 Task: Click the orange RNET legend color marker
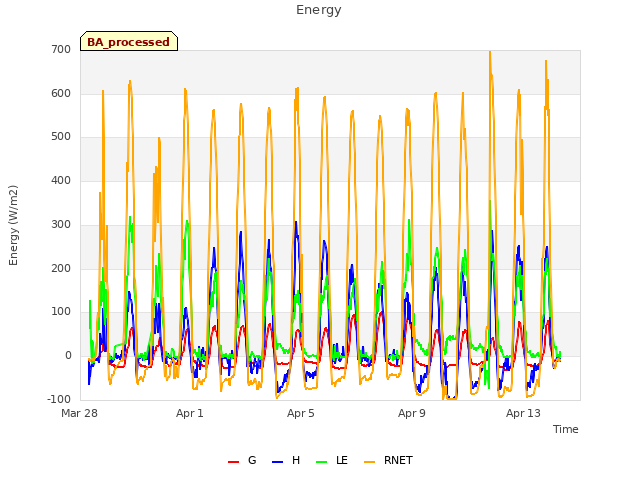tap(369, 462)
